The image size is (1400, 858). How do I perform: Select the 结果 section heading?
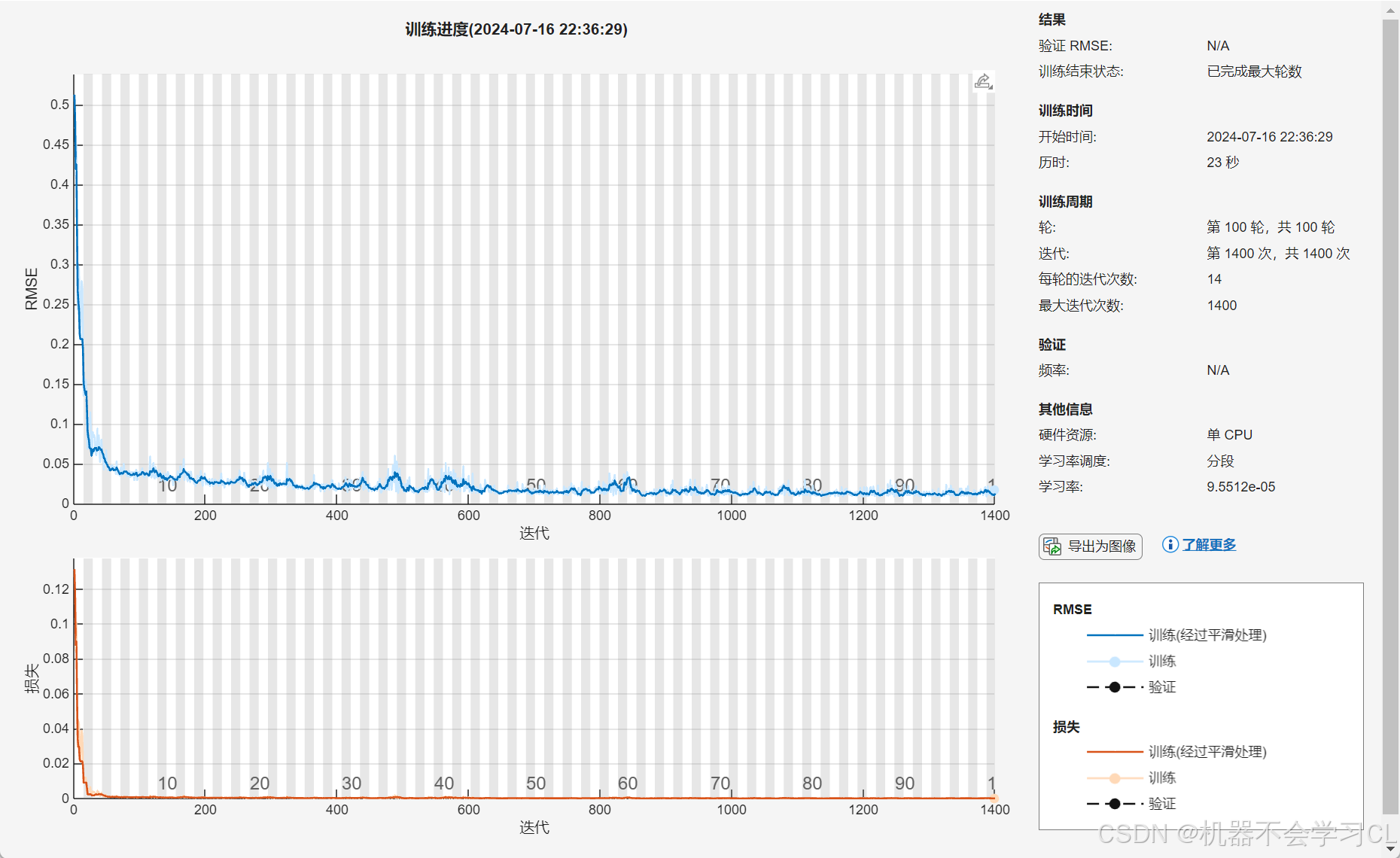tap(1052, 20)
